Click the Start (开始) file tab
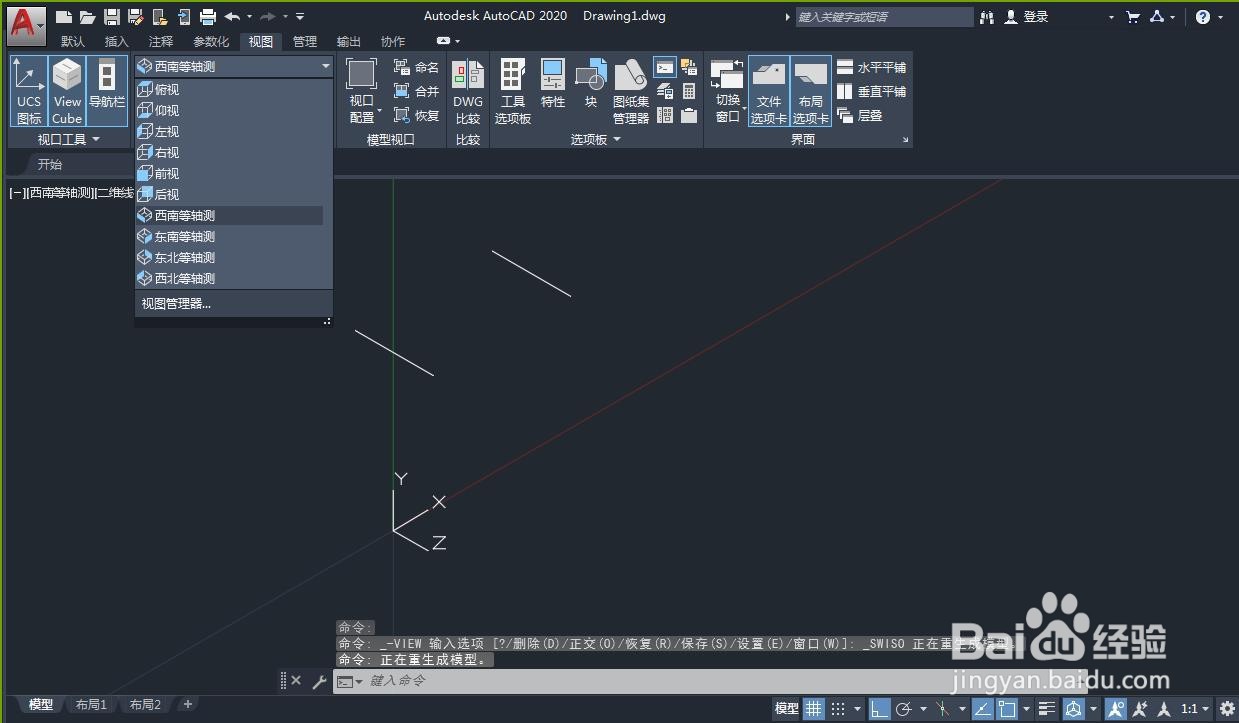This screenshot has height=723, width=1239. pos(50,164)
